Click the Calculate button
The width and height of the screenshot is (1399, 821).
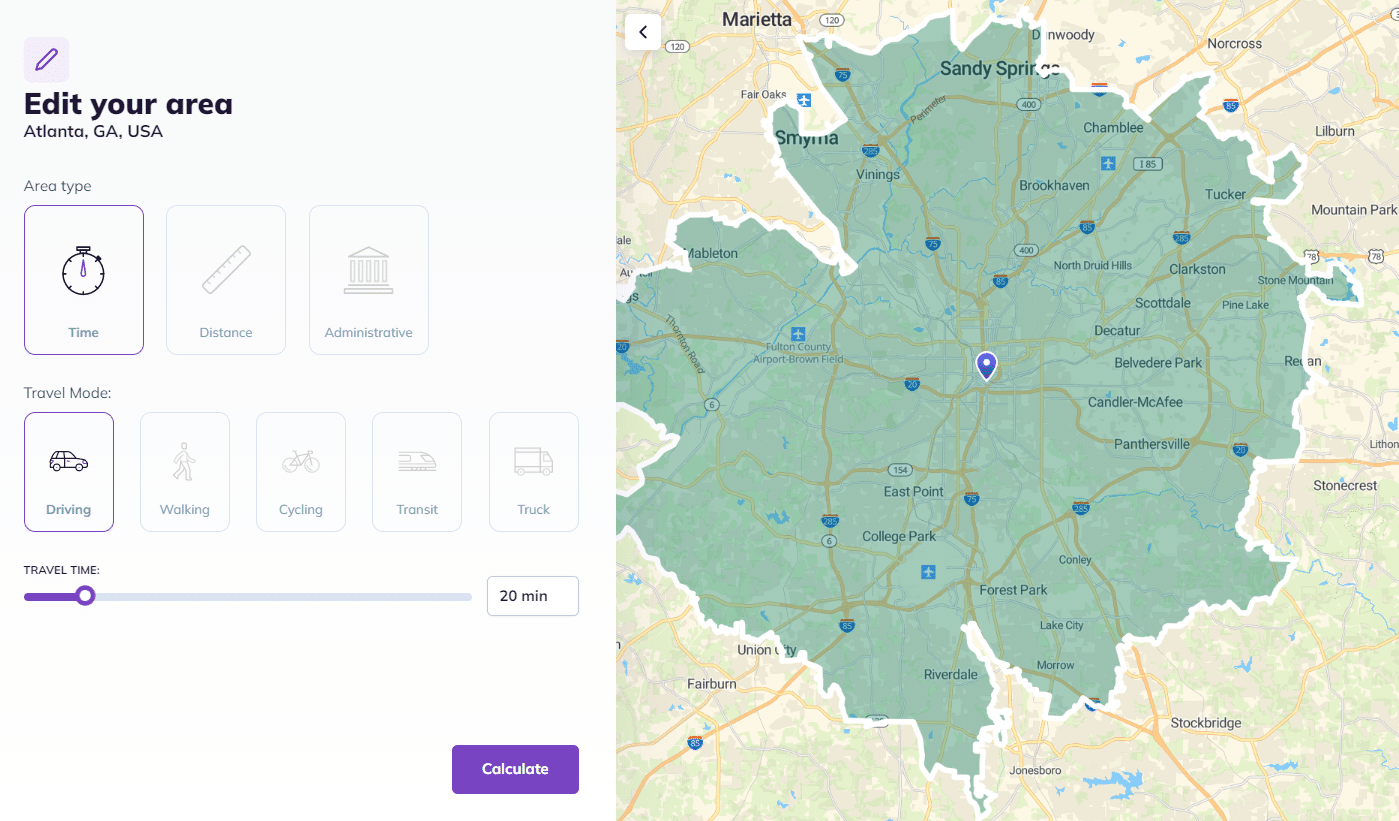(515, 769)
